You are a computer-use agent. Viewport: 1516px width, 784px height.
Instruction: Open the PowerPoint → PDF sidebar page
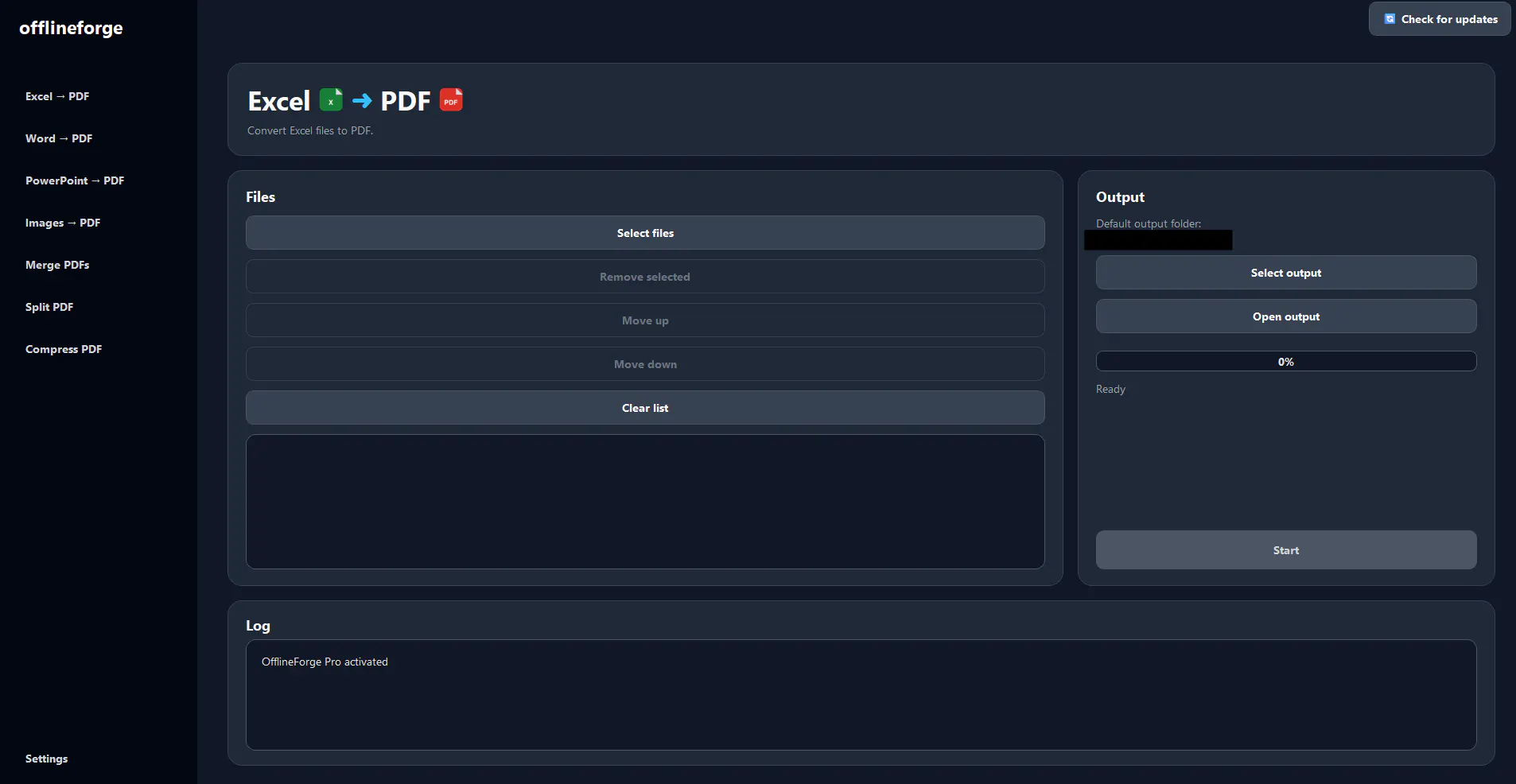pyautogui.click(x=75, y=180)
